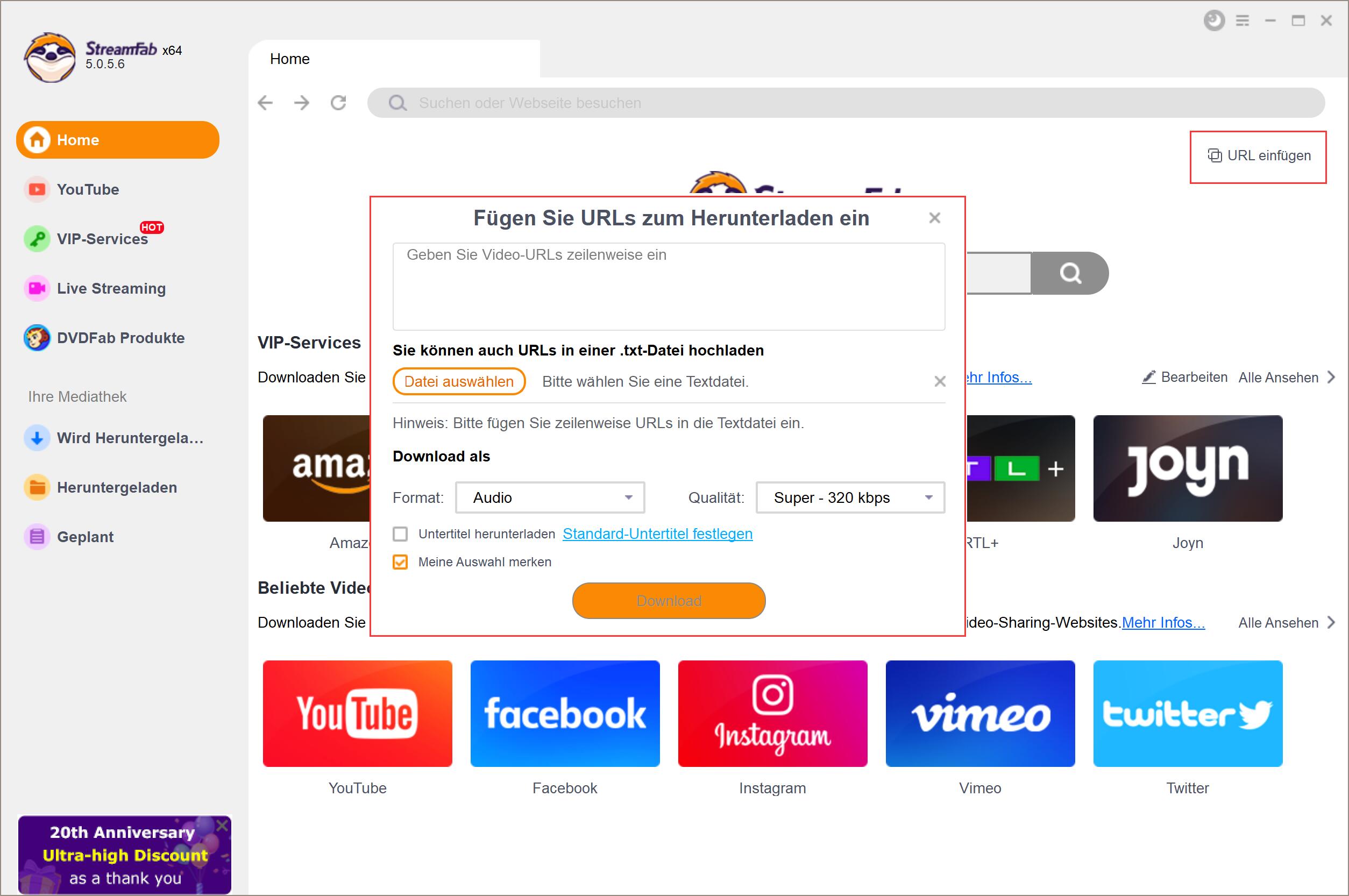
Task: Click the Download button
Action: [x=670, y=600]
